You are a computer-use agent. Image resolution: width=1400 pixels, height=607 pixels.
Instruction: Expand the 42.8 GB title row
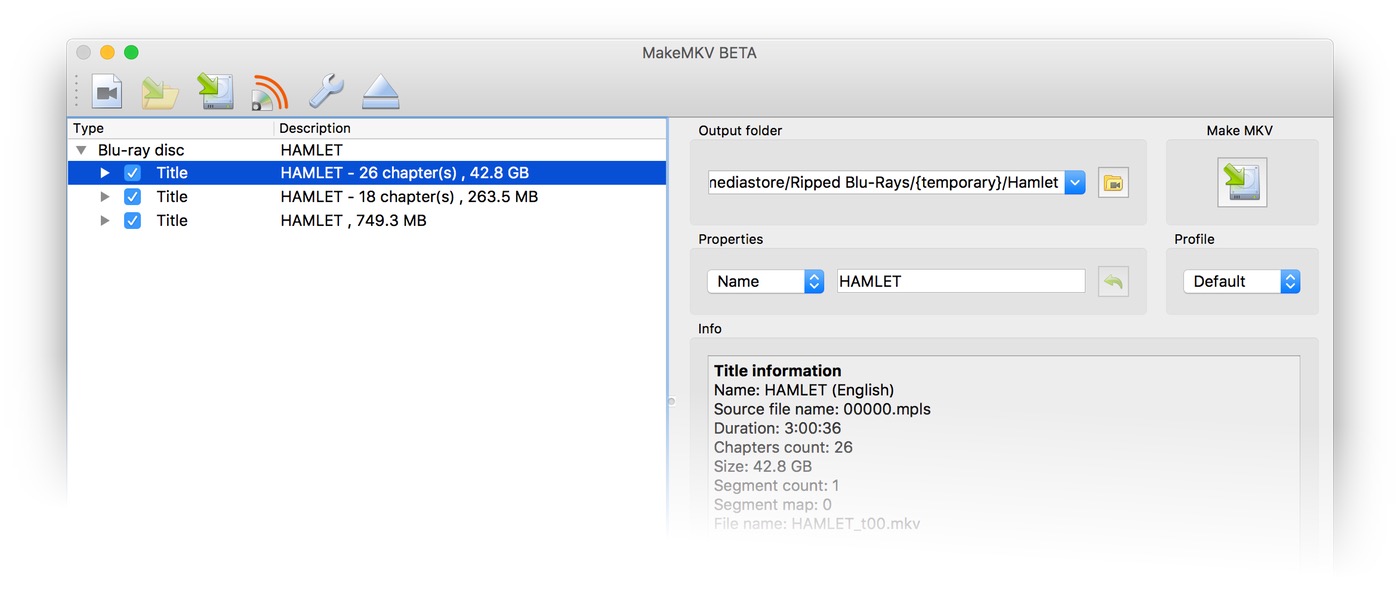coord(105,173)
